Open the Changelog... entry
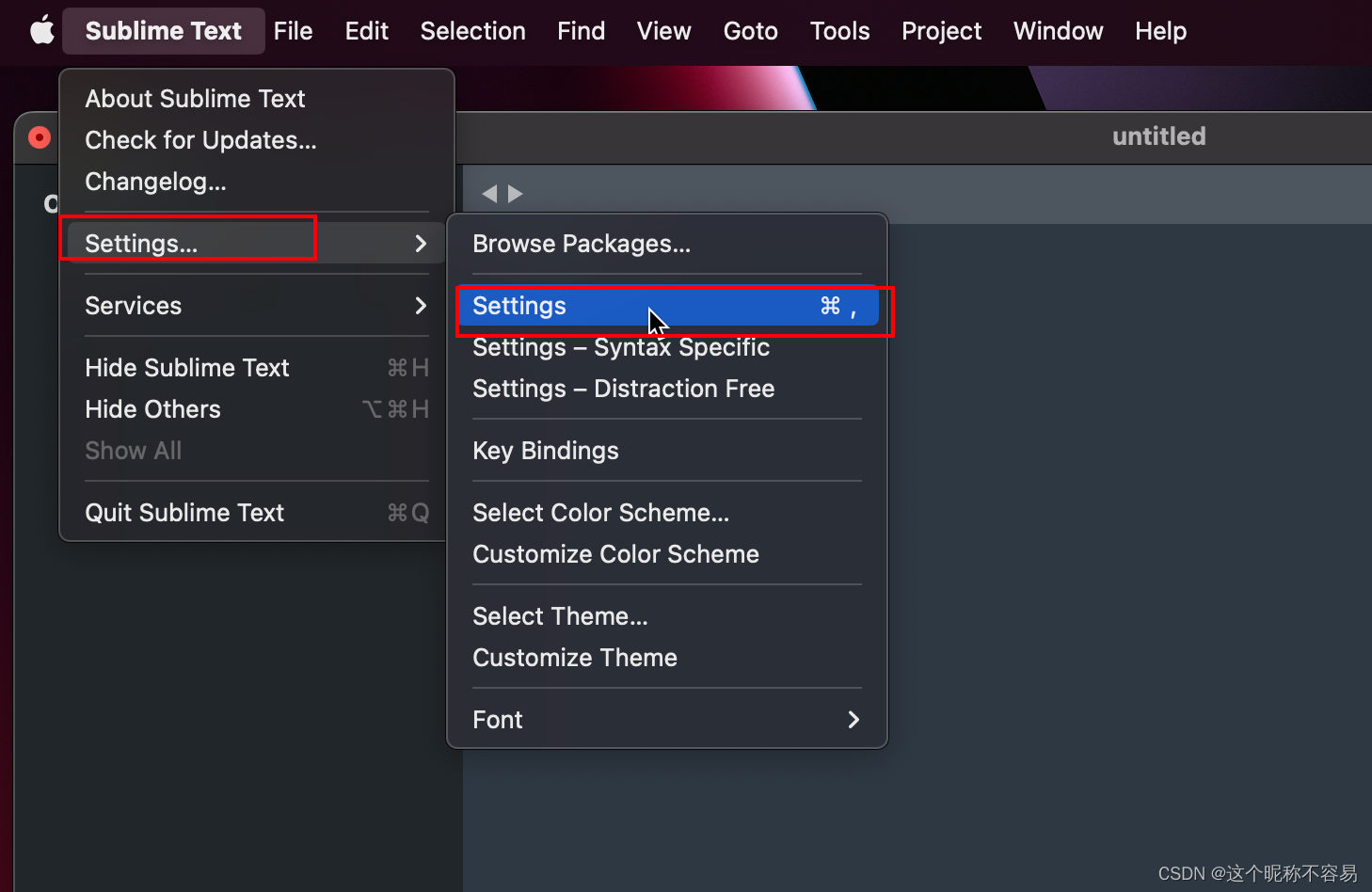 coord(257,182)
